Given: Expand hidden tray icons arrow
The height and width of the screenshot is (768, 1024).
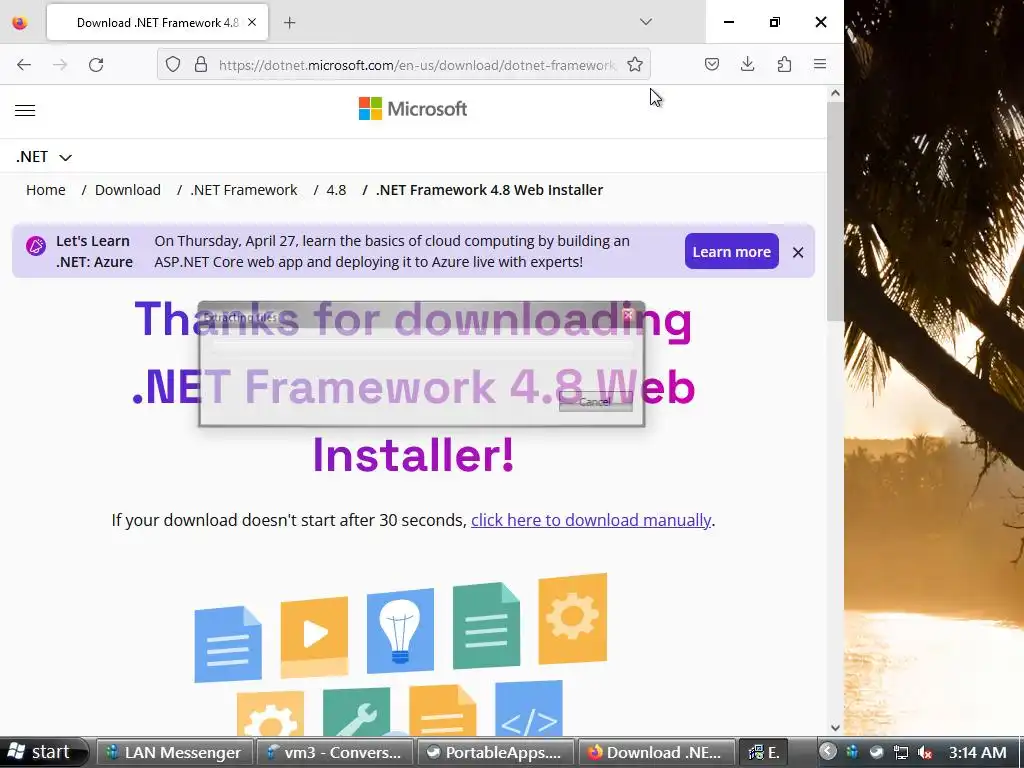Looking at the screenshot, I should (x=827, y=752).
